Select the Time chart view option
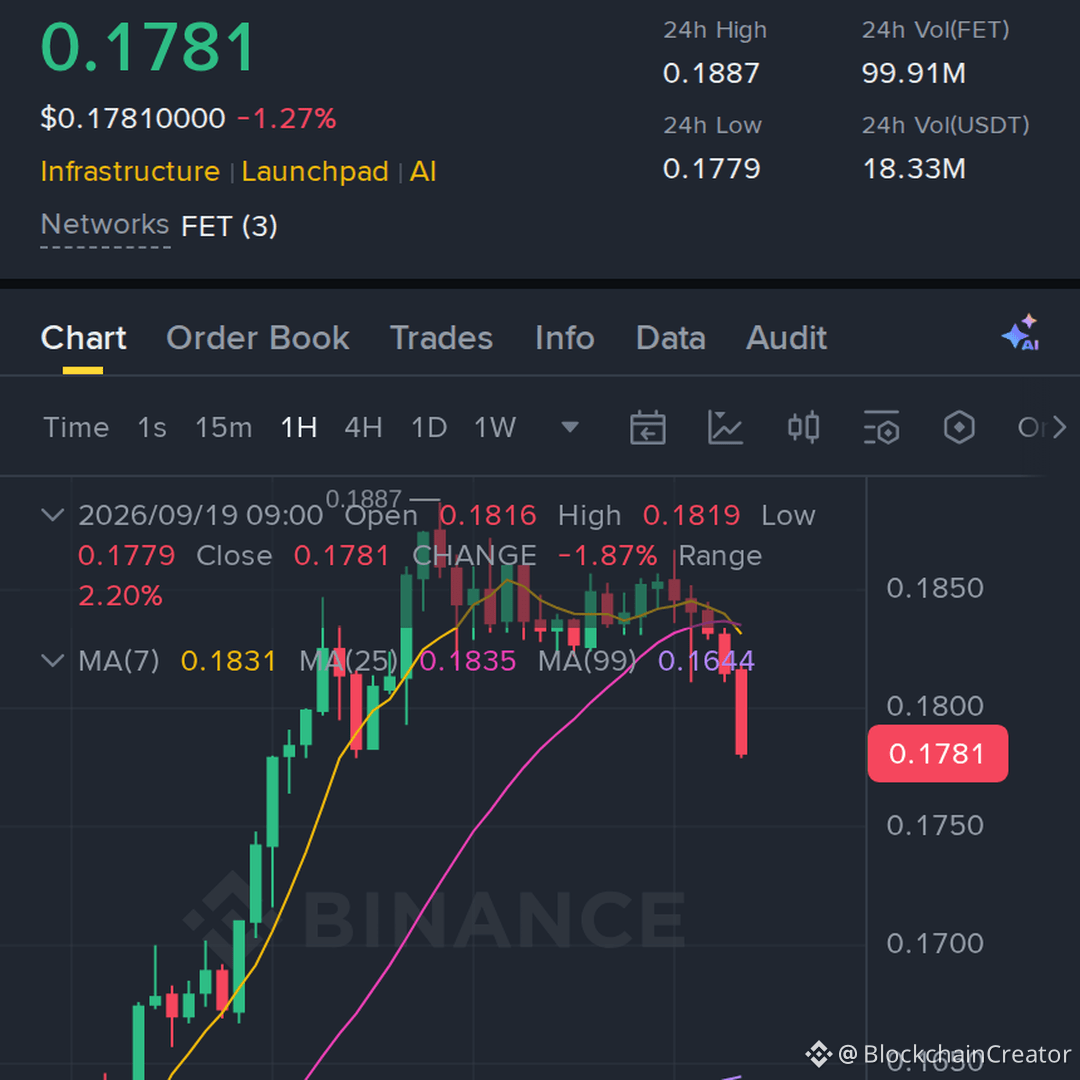The image size is (1080, 1080). pos(76,428)
